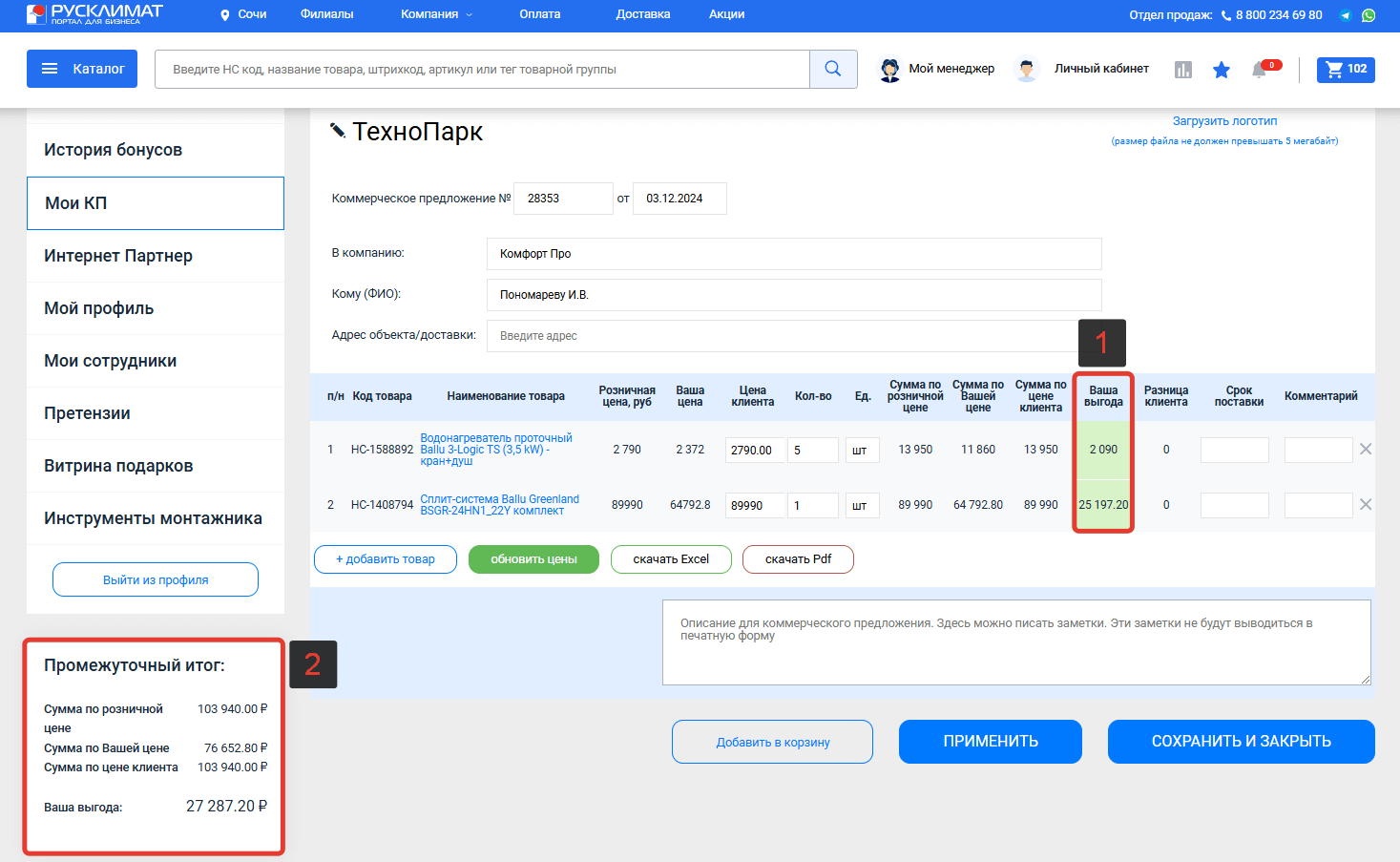Image resolution: width=1400 pixels, height=862 pixels.
Task: Click client price field 89990 in row 2
Action: [756, 505]
